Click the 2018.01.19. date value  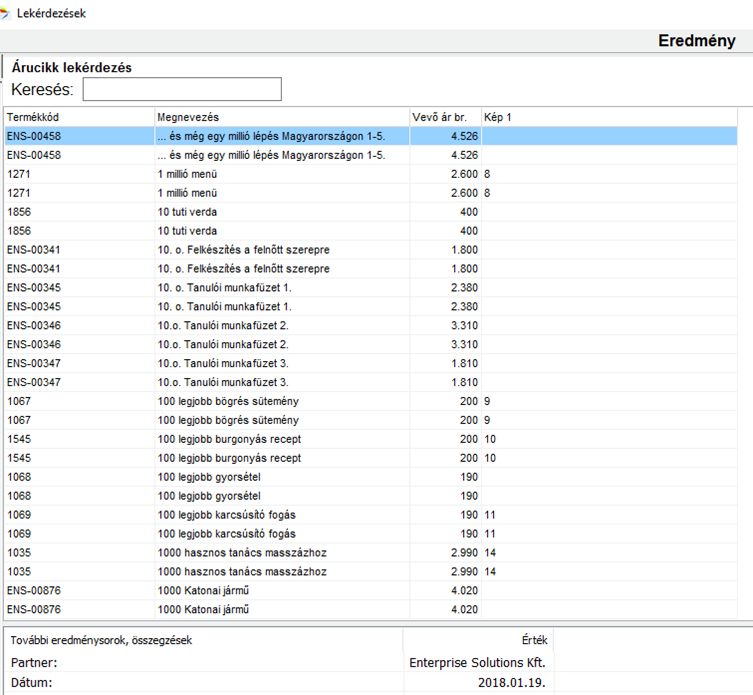click(512, 683)
